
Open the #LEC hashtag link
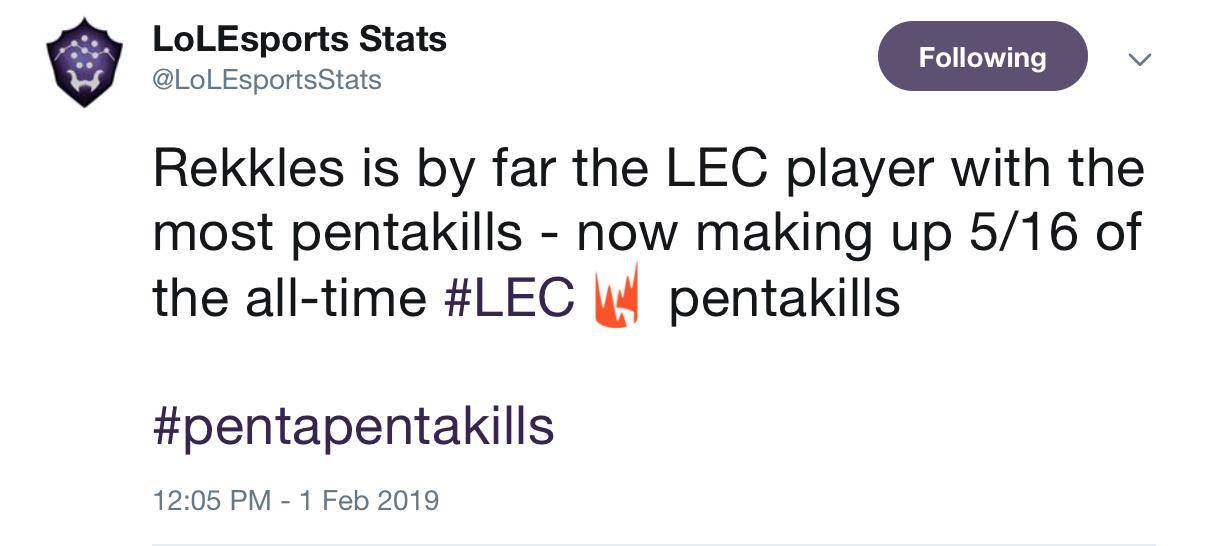point(508,299)
